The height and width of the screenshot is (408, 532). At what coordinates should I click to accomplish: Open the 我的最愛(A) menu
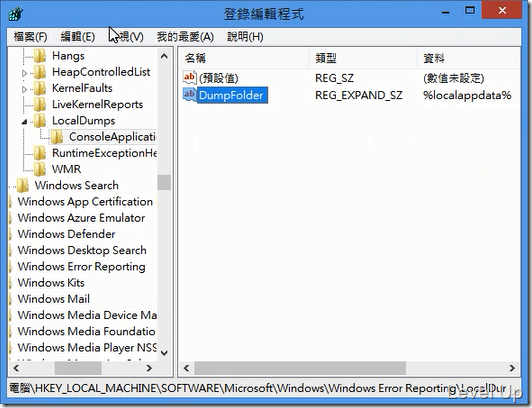click(x=185, y=37)
